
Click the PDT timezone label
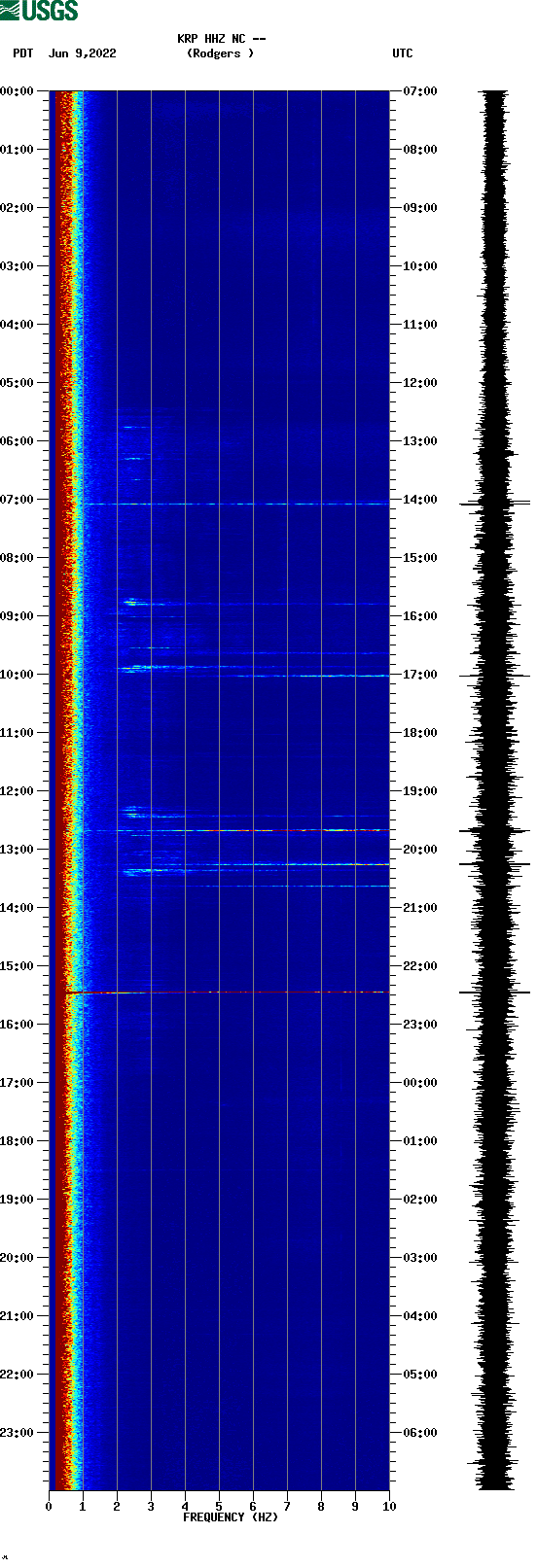tap(23, 53)
